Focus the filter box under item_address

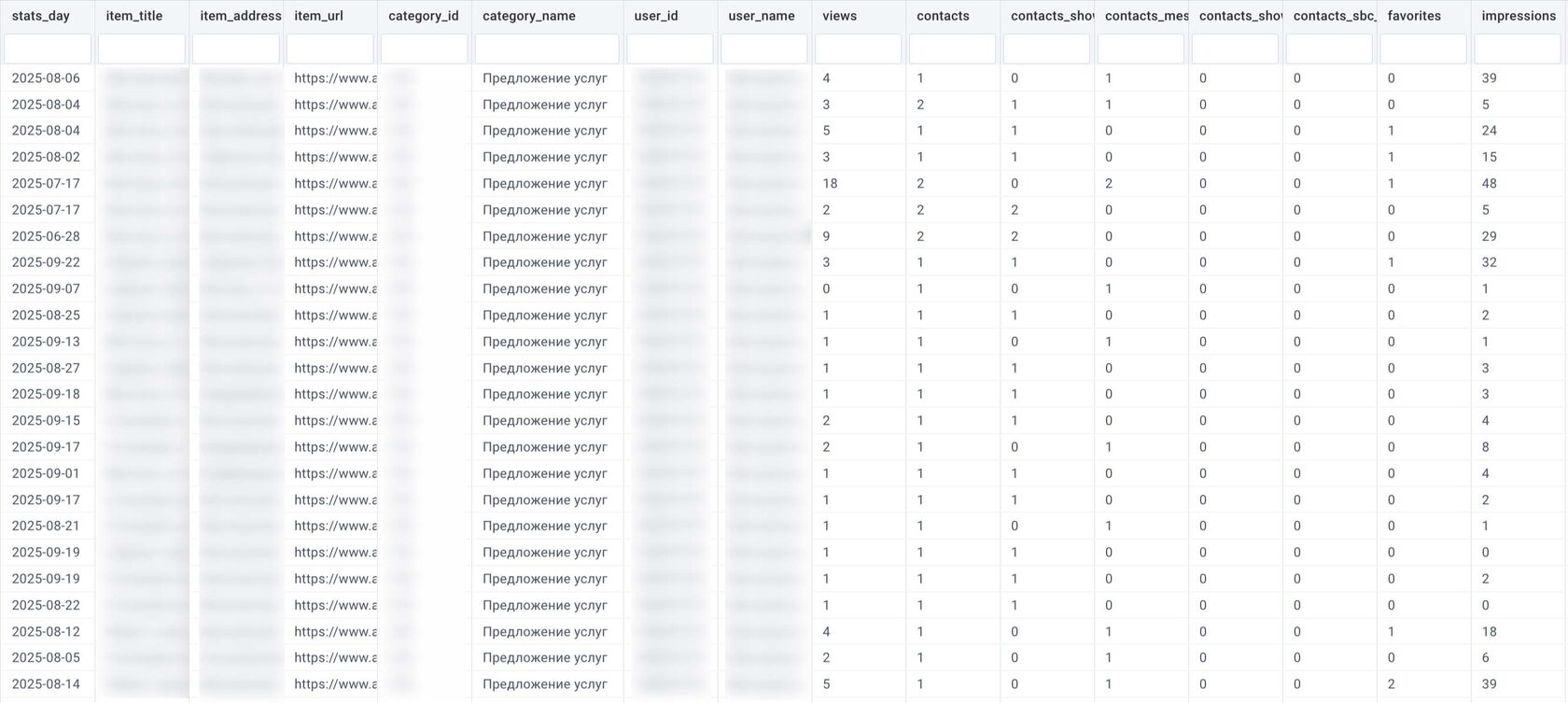click(x=236, y=49)
